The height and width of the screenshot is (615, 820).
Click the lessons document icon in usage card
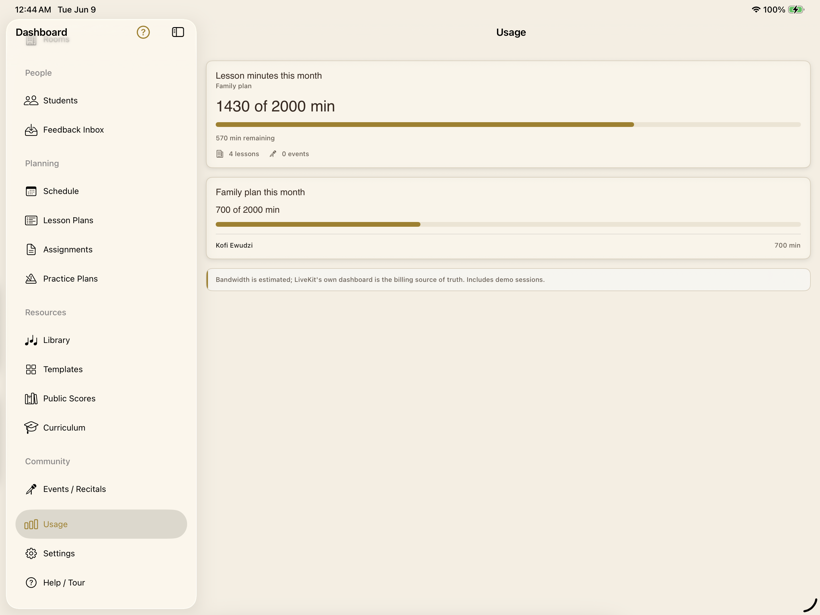pyautogui.click(x=220, y=154)
